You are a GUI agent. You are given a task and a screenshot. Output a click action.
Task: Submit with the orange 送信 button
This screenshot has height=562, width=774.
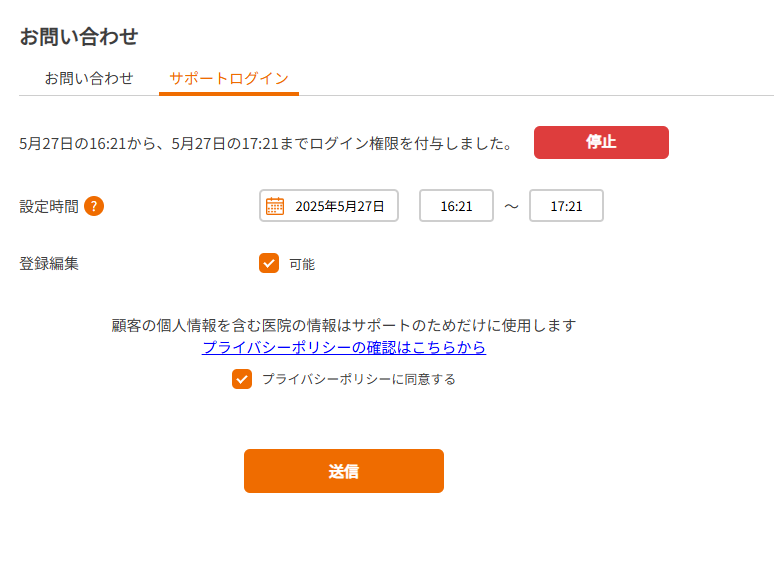coord(344,471)
